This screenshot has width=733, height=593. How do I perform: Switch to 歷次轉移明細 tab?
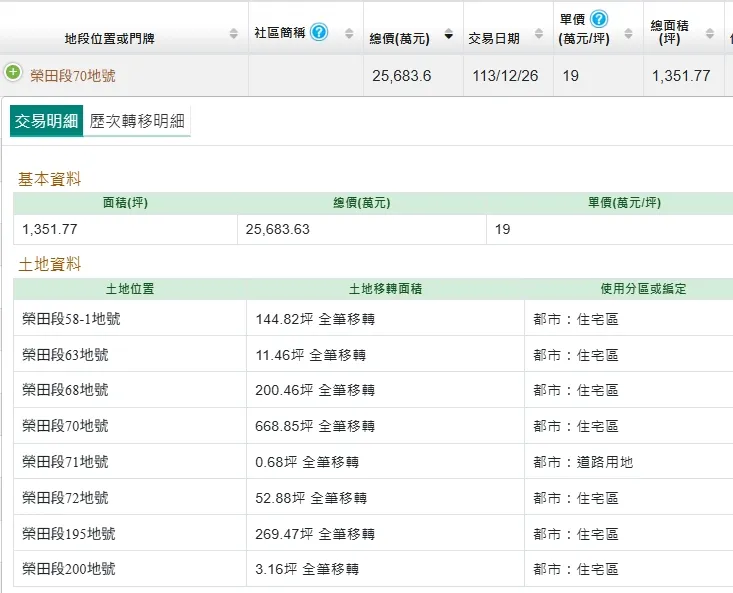coord(137,122)
